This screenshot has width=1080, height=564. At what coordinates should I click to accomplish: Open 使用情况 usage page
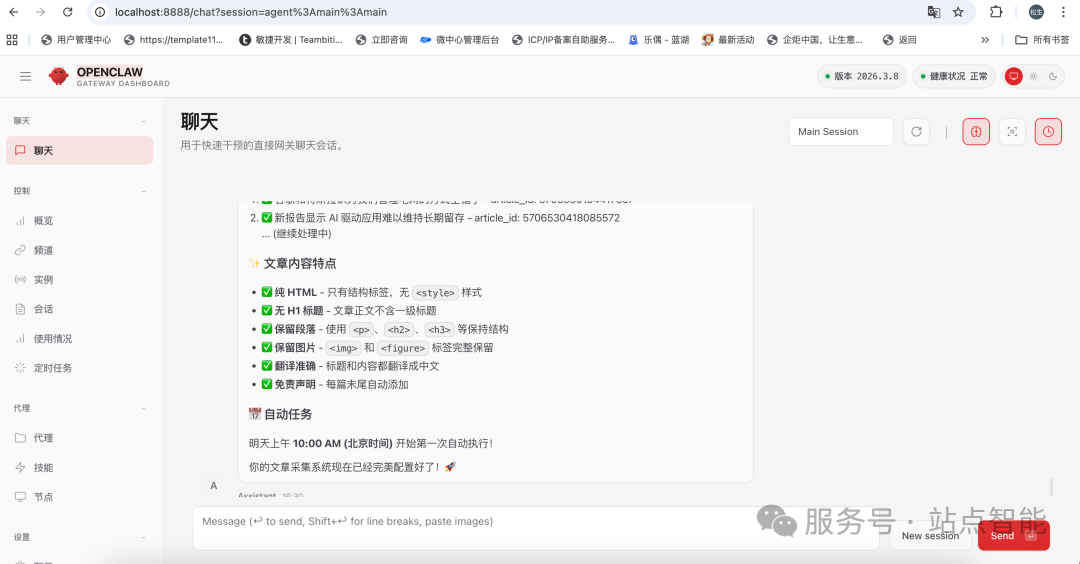pos(80,339)
